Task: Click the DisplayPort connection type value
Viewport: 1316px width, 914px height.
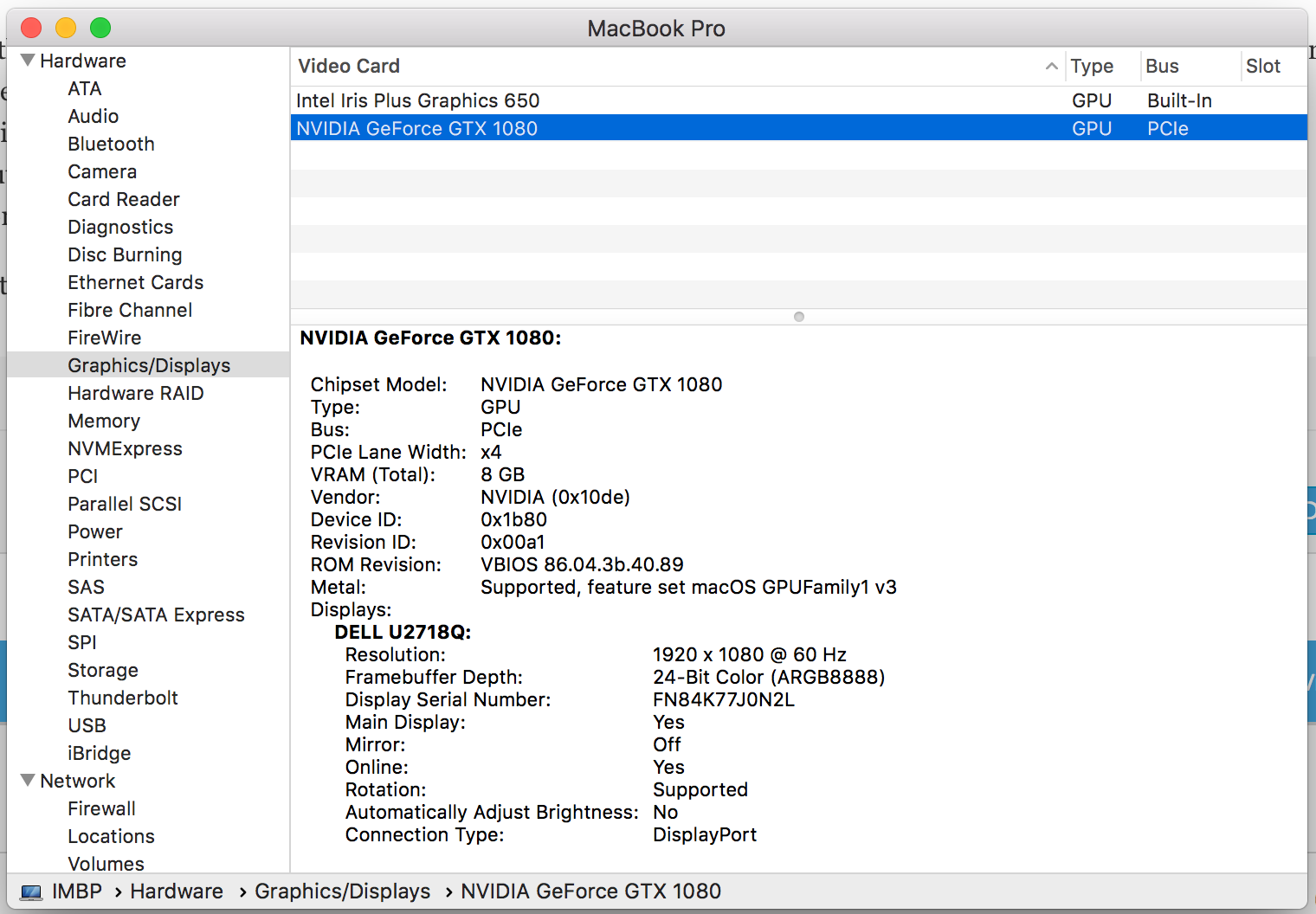Action: coord(705,834)
